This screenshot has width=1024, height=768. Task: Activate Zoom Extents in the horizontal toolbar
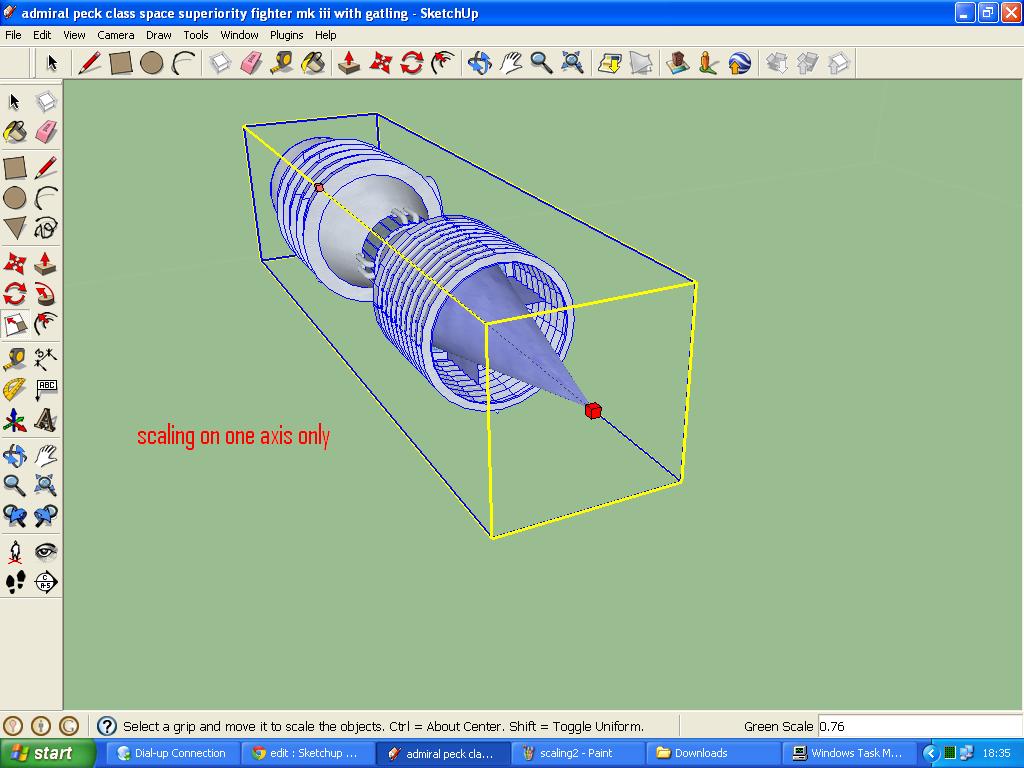tap(573, 63)
